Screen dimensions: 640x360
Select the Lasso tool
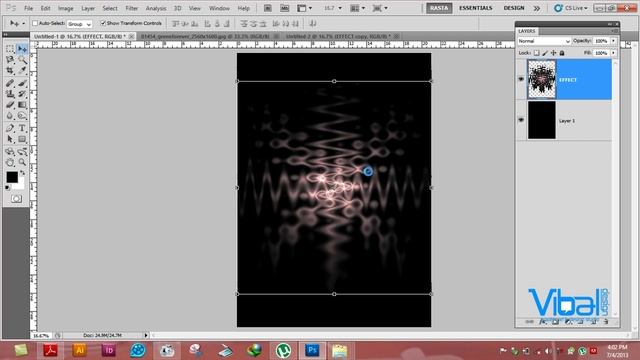[10, 60]
